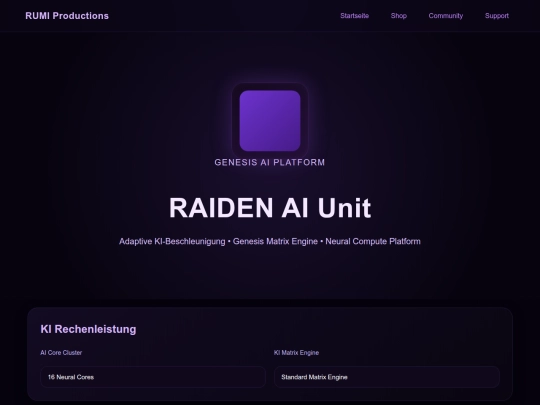Click the RAIDEN AI Unit headline
540x405 pixels.
point(270,208)
